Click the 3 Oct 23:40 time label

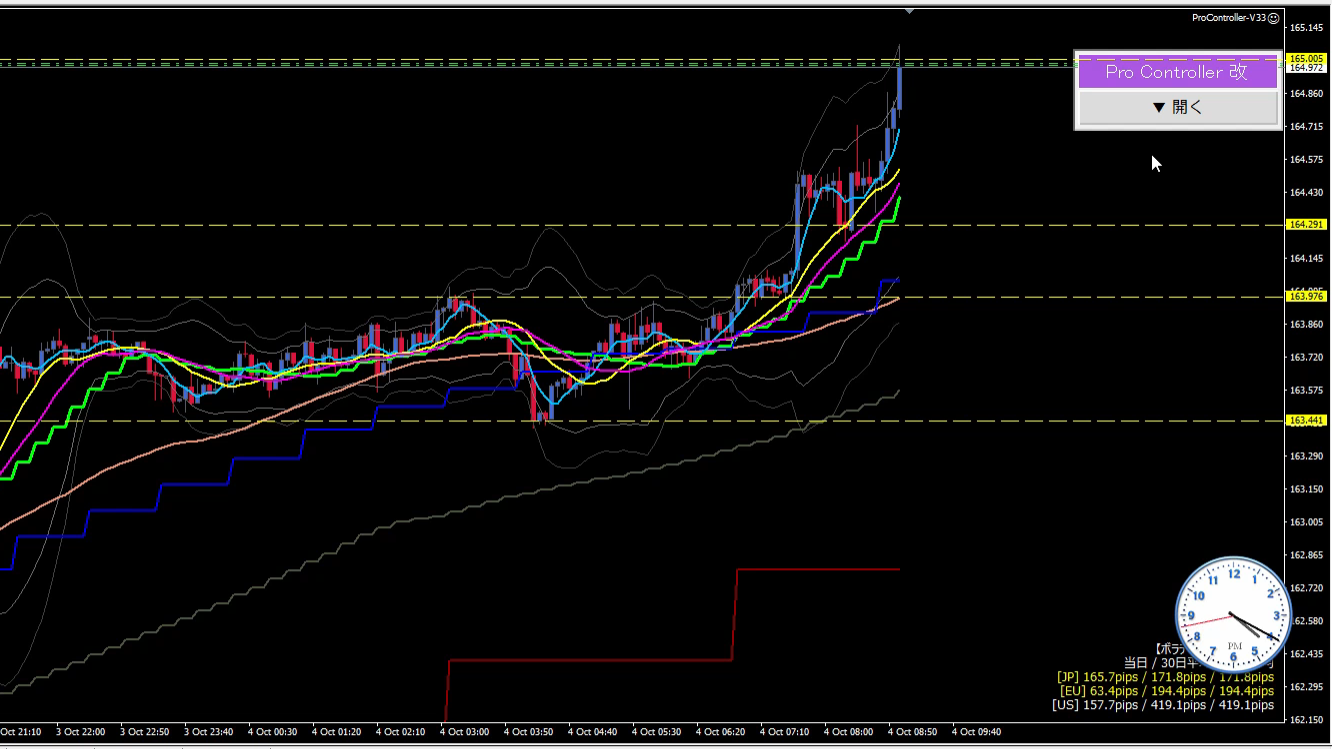(x=209, y=732)
